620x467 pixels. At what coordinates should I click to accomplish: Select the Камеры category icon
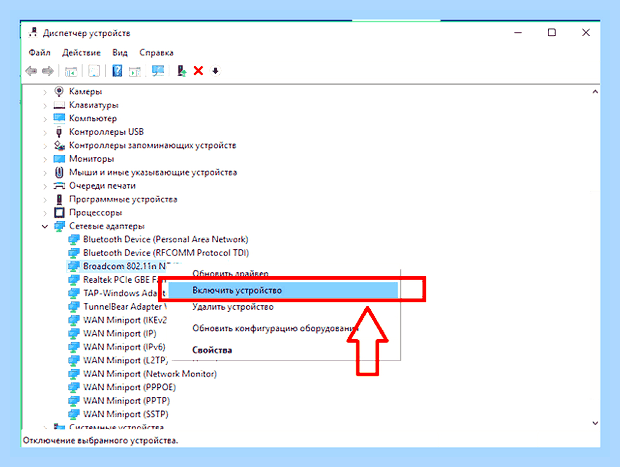click(59, 91)
